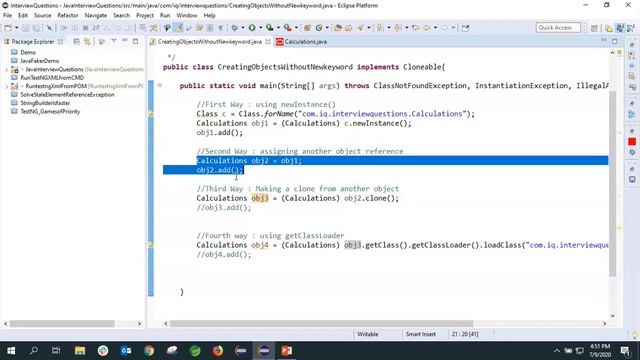Image resolution: width=640 pixels, height=360 pixels.
Task: Toggle the Word Wrap toolbar icon
Action: coord(189,28)
